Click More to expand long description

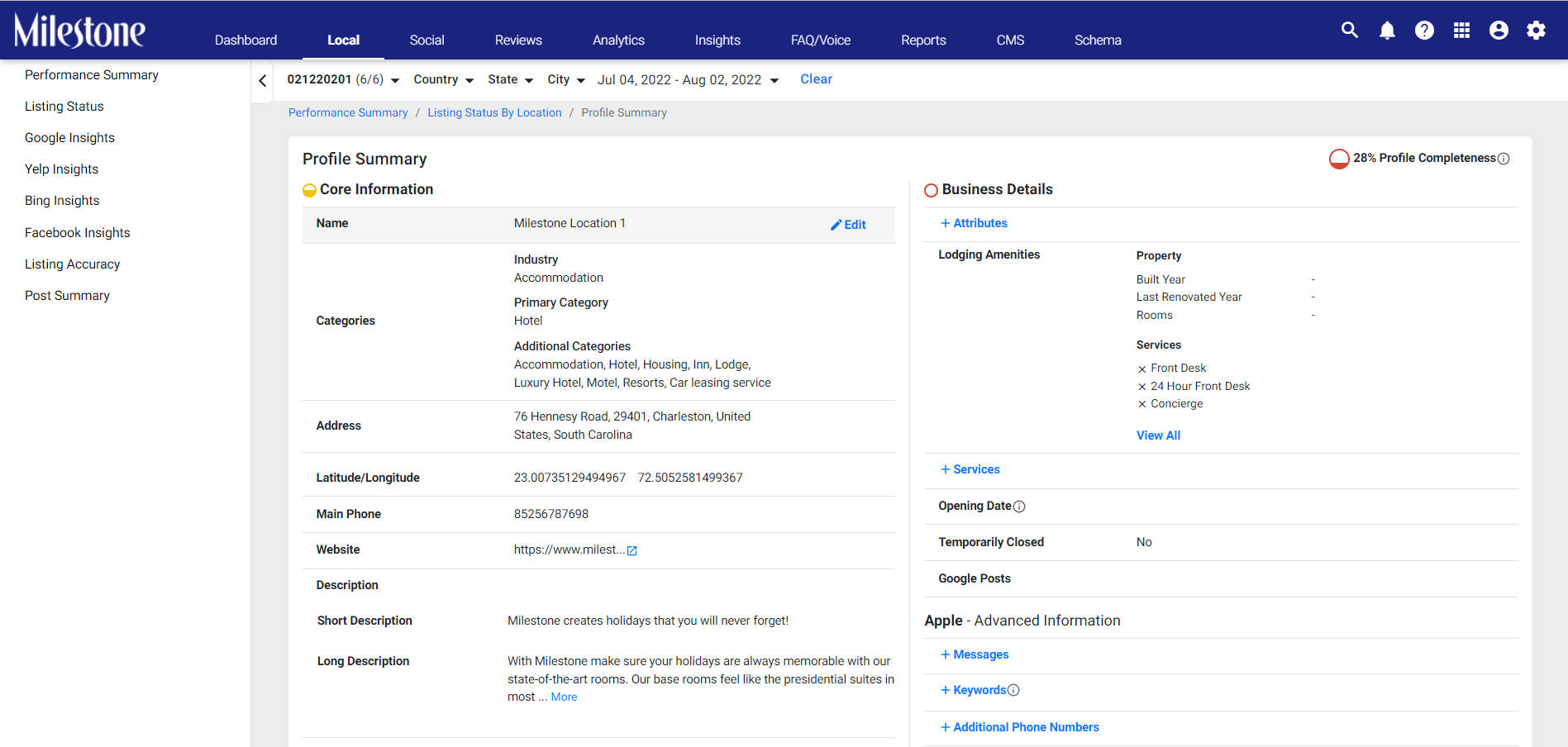pyautogui.click(x=564, y=697)
